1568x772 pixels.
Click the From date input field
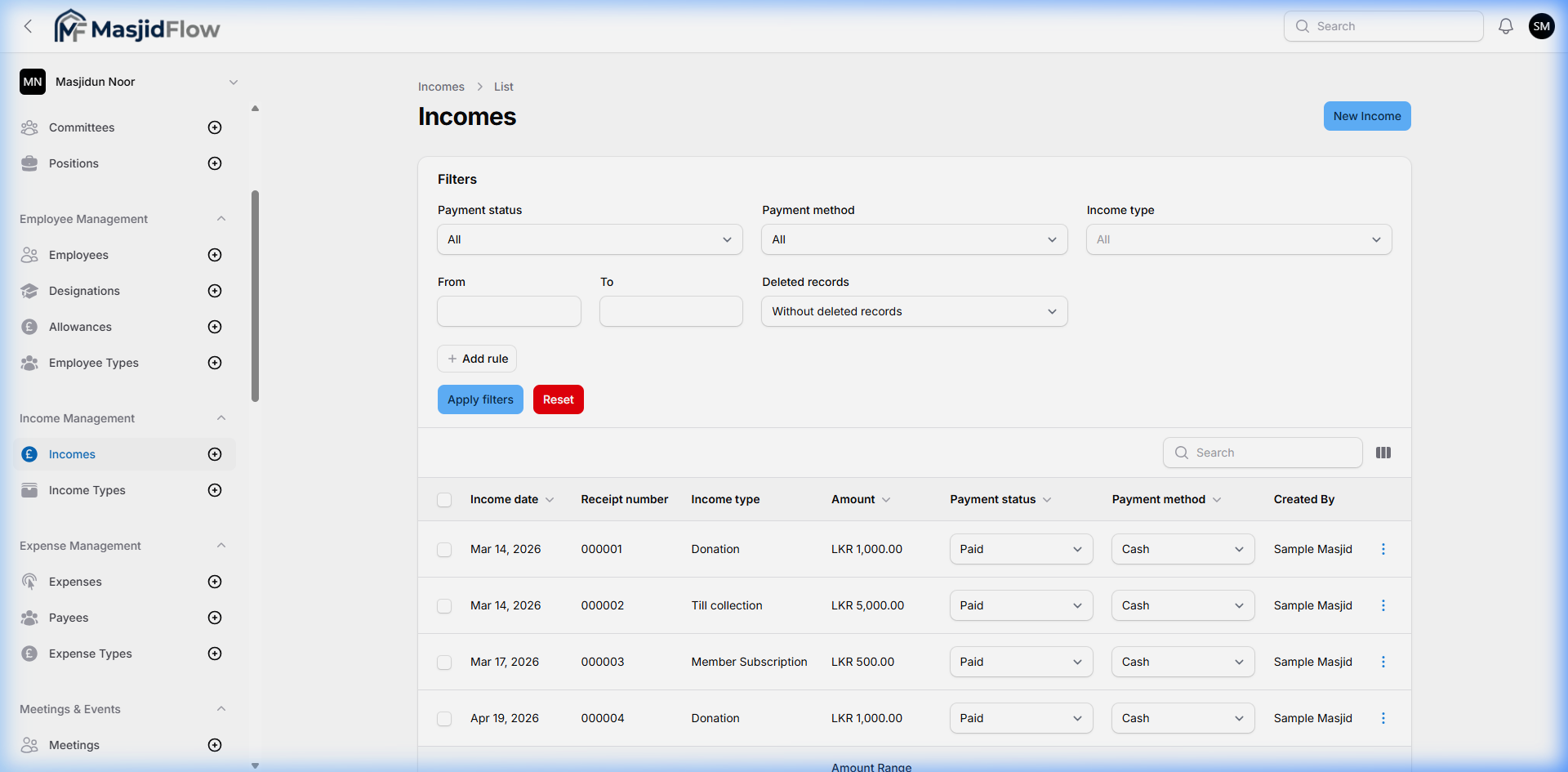click(x=509, y=311)
